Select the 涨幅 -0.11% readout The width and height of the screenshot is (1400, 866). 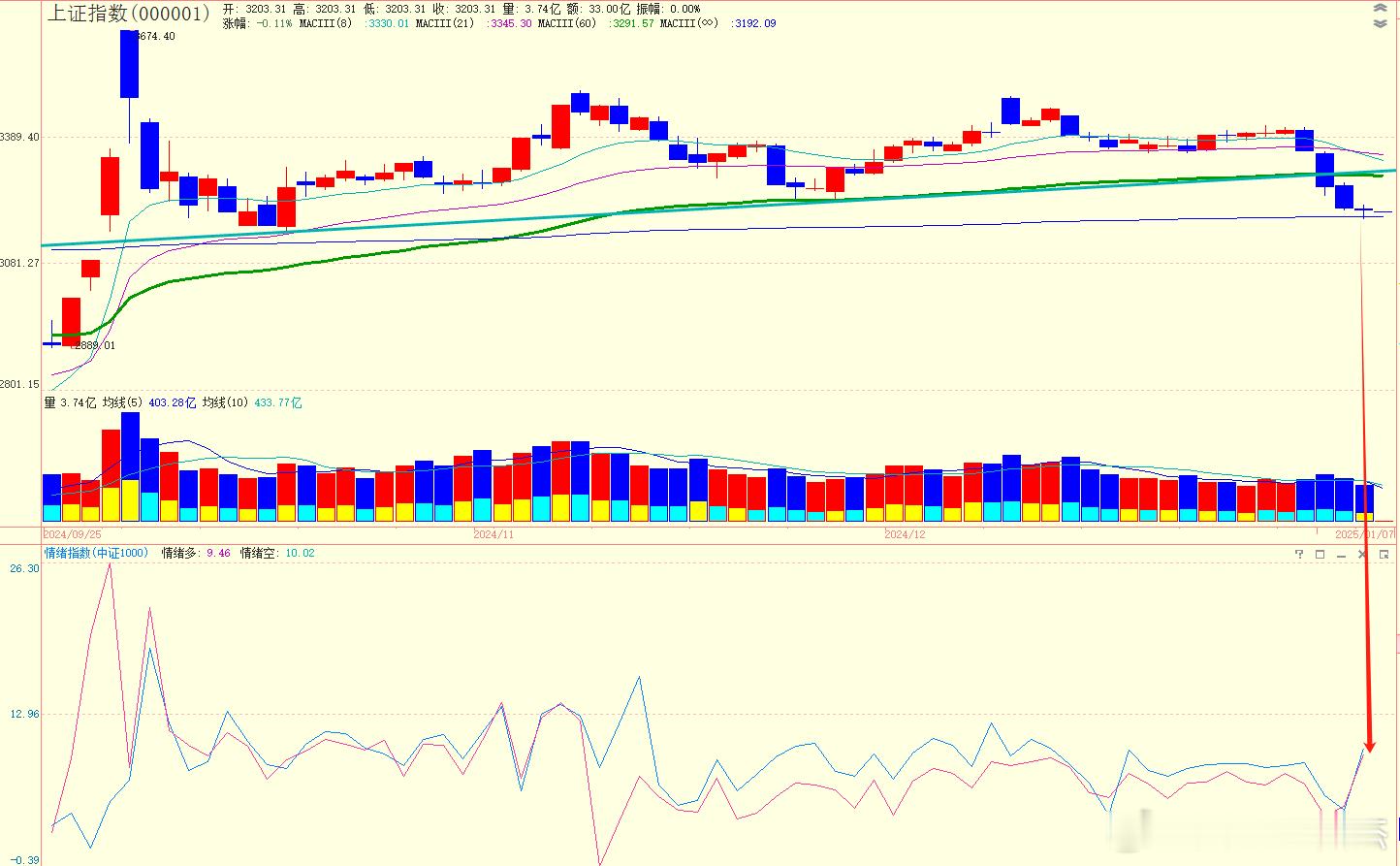pos(258,23)
